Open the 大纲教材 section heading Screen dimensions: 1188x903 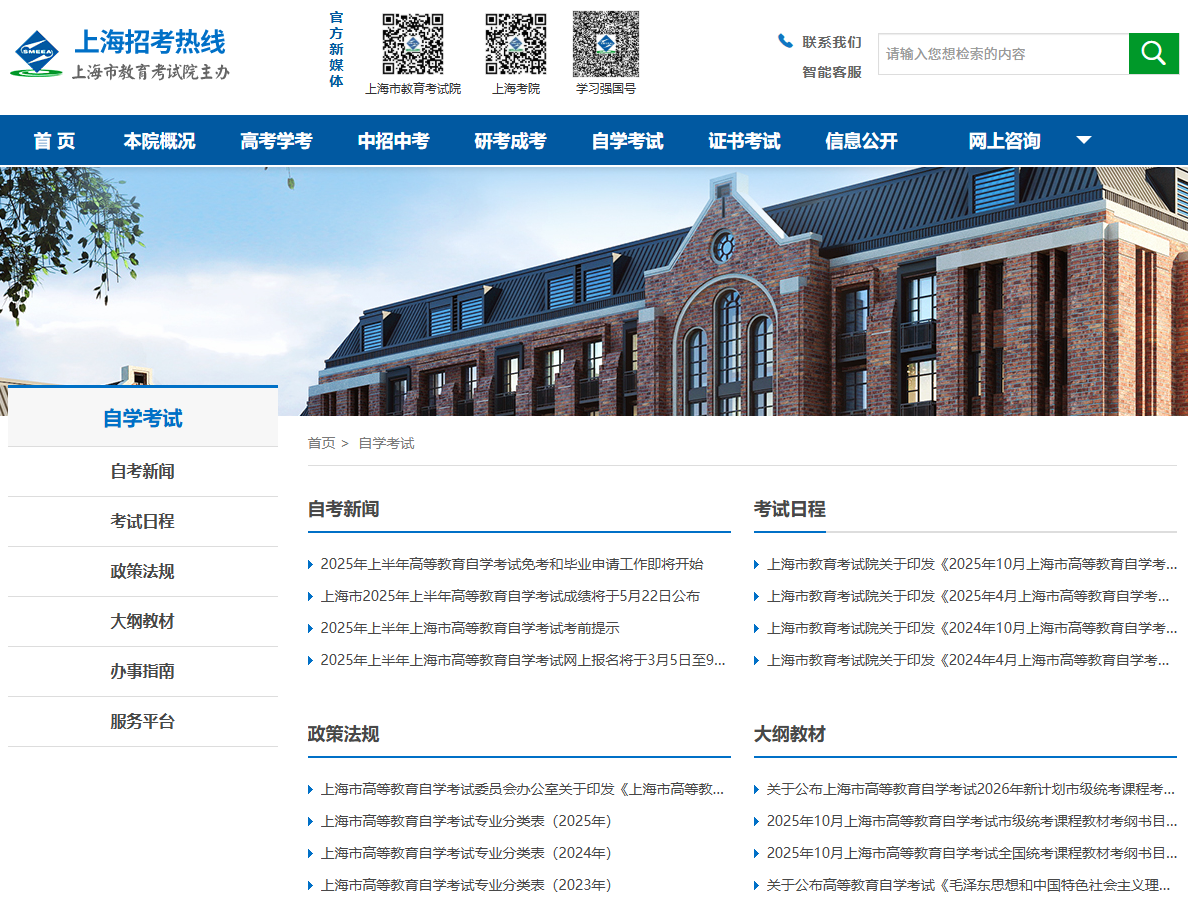[789, 734]
